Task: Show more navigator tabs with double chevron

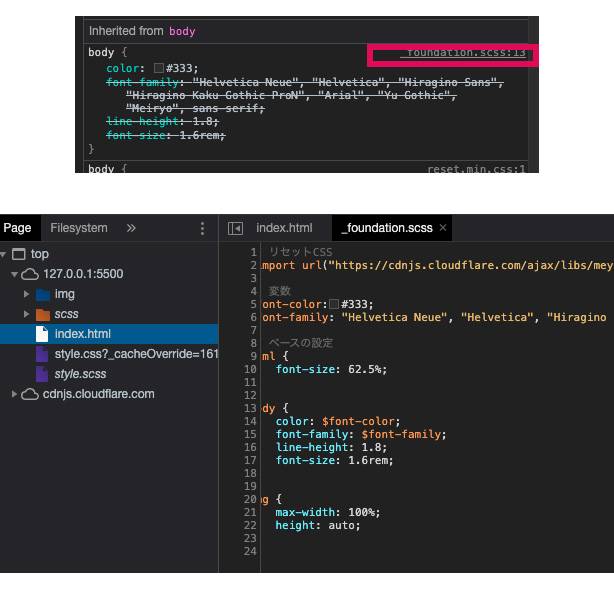Action: click(131, 228)
